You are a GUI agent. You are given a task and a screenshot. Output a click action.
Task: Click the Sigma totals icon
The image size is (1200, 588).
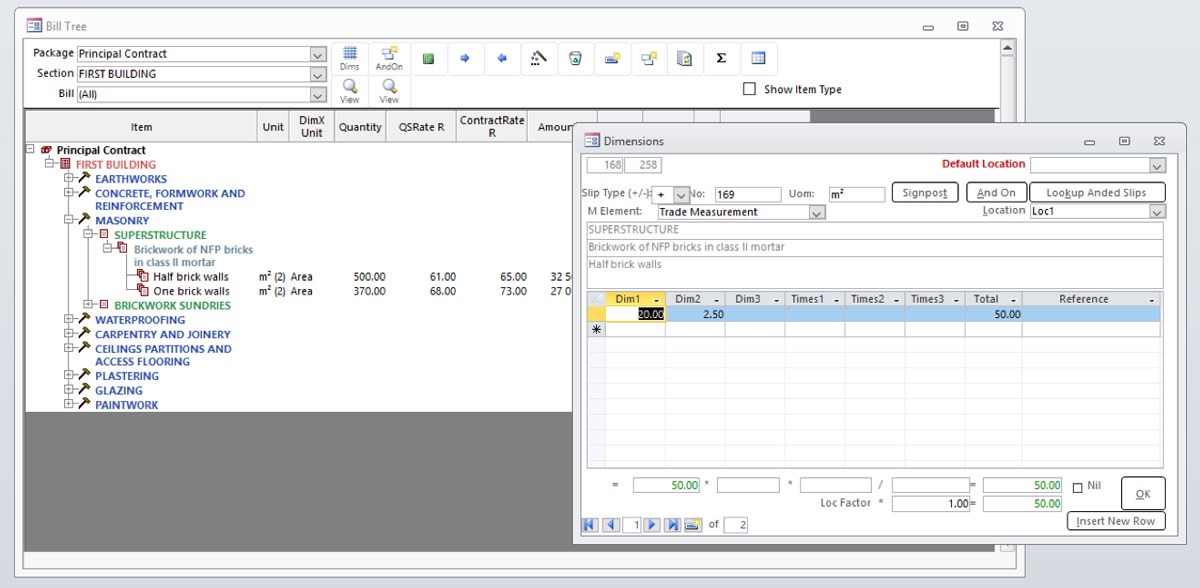pos(721,58)
